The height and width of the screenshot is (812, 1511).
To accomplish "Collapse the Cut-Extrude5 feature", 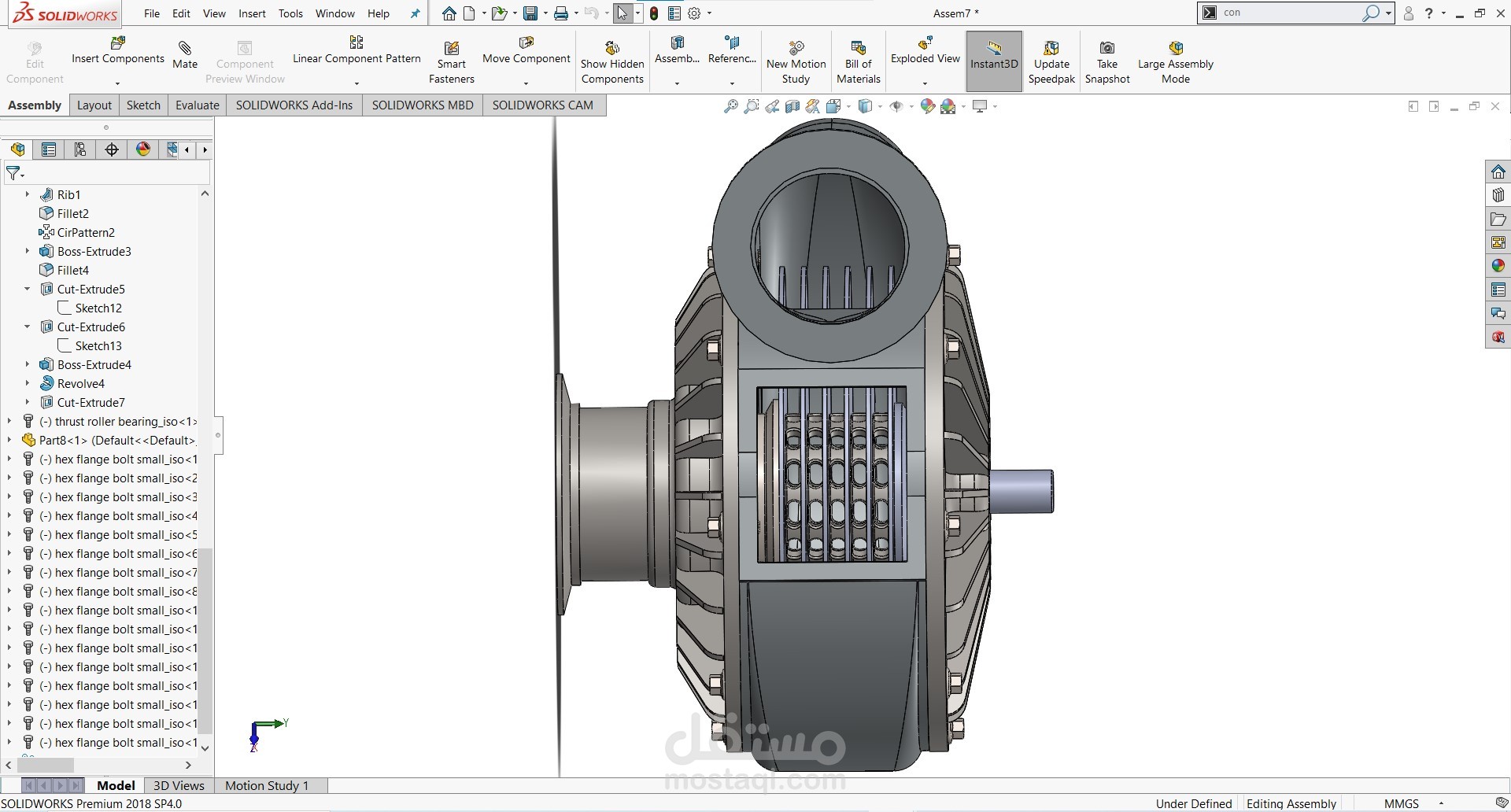I will [28, 289].
